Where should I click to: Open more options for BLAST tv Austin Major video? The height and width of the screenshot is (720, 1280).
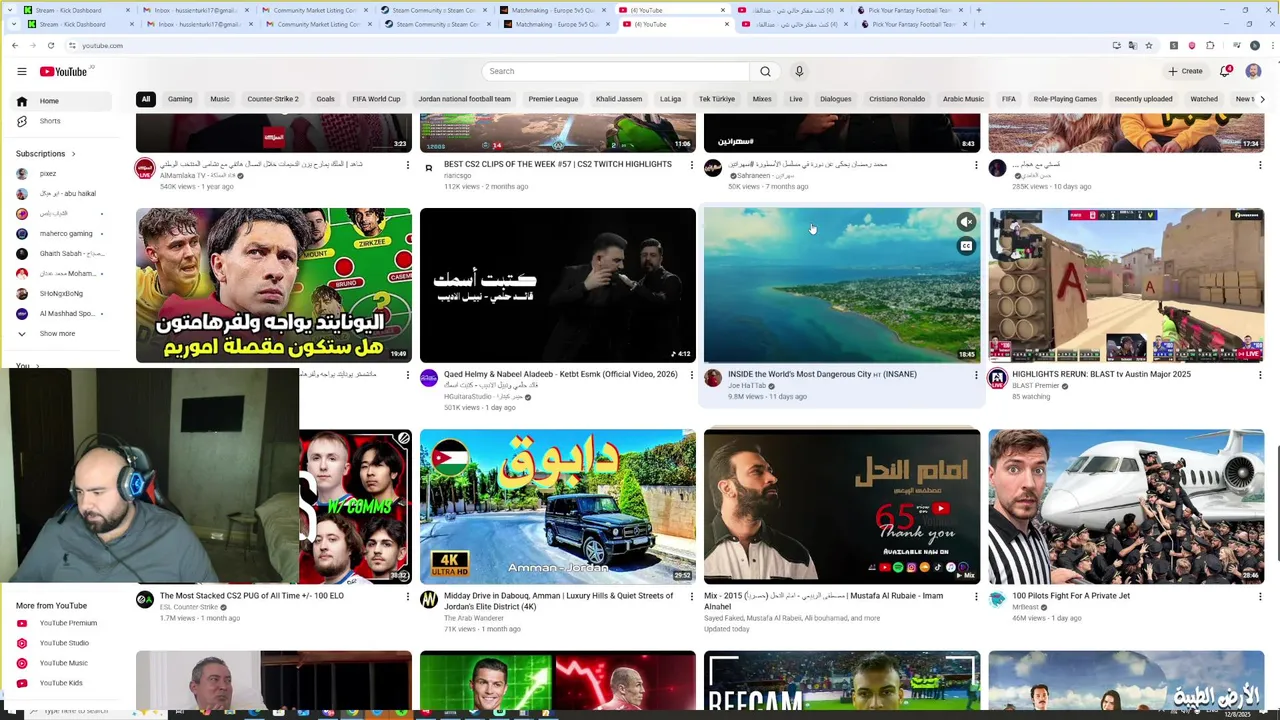point(1260,375)
